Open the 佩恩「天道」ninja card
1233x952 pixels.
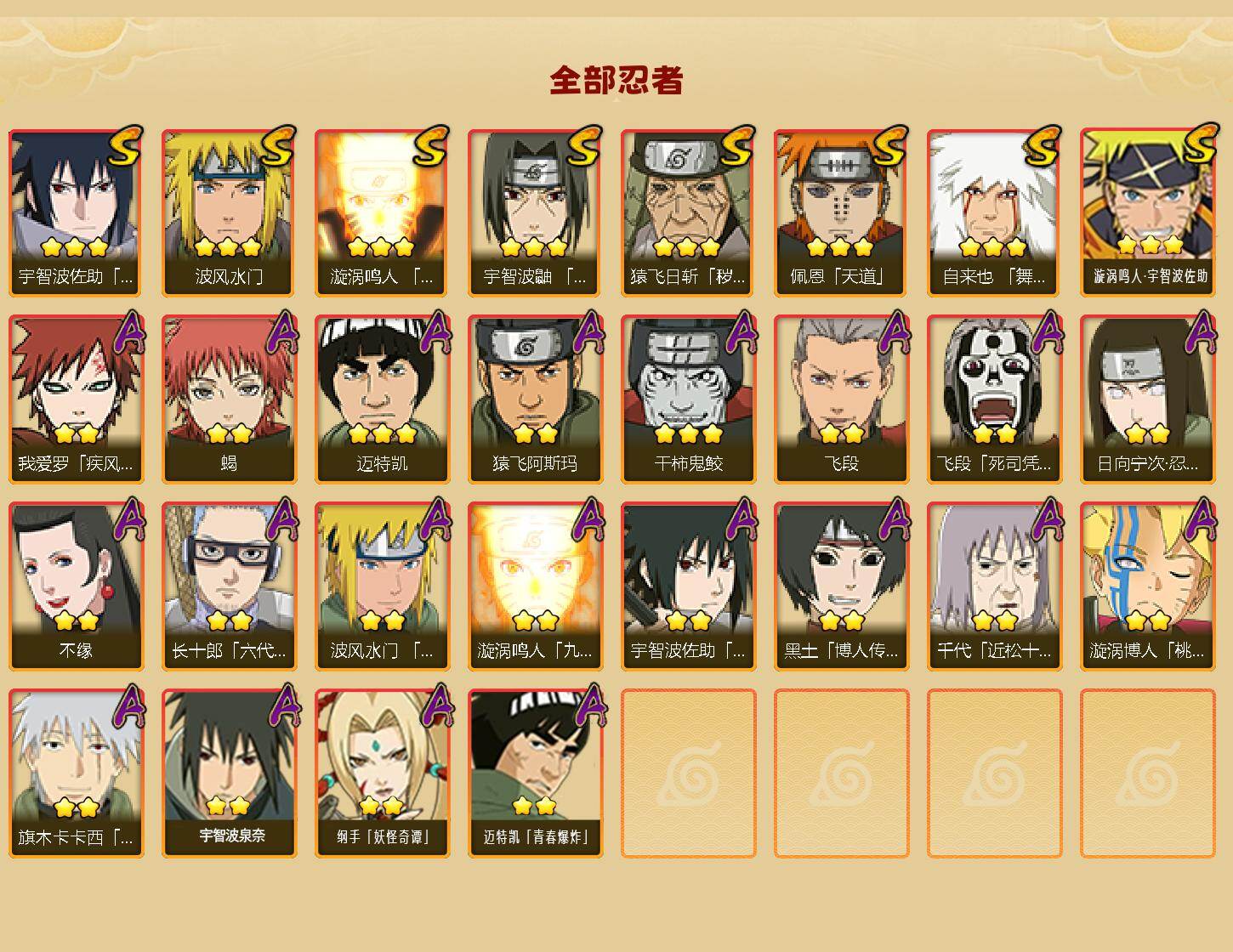841,212
